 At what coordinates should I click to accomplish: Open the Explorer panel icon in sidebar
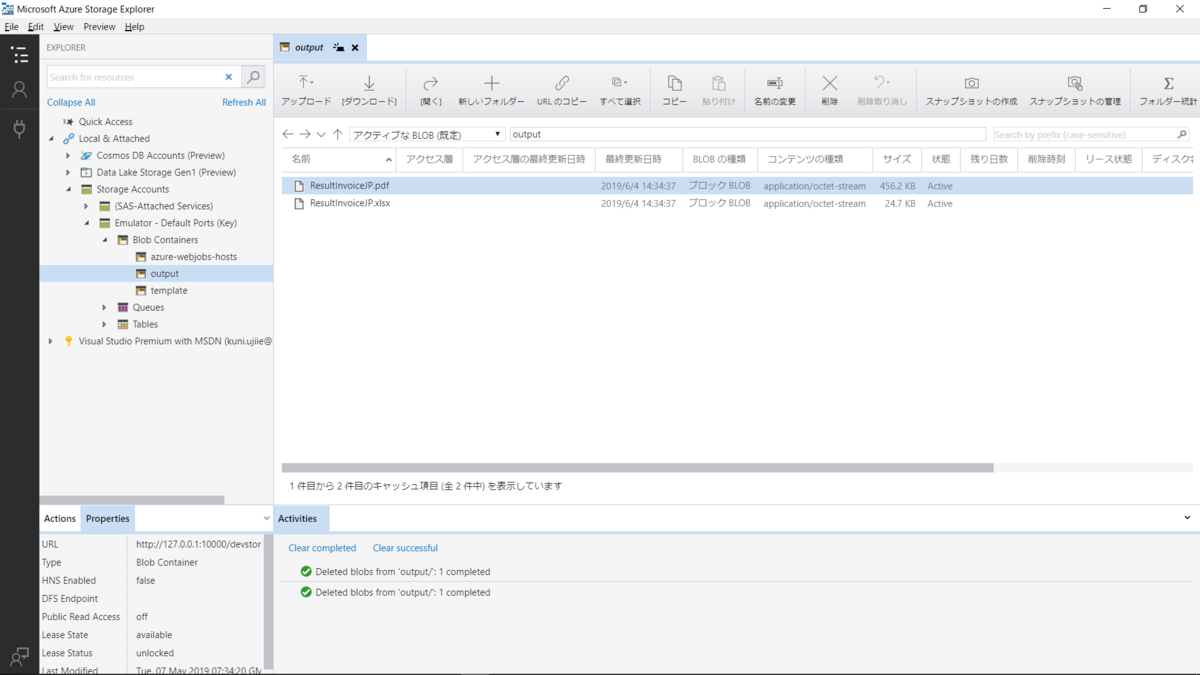tap(19, 55)
